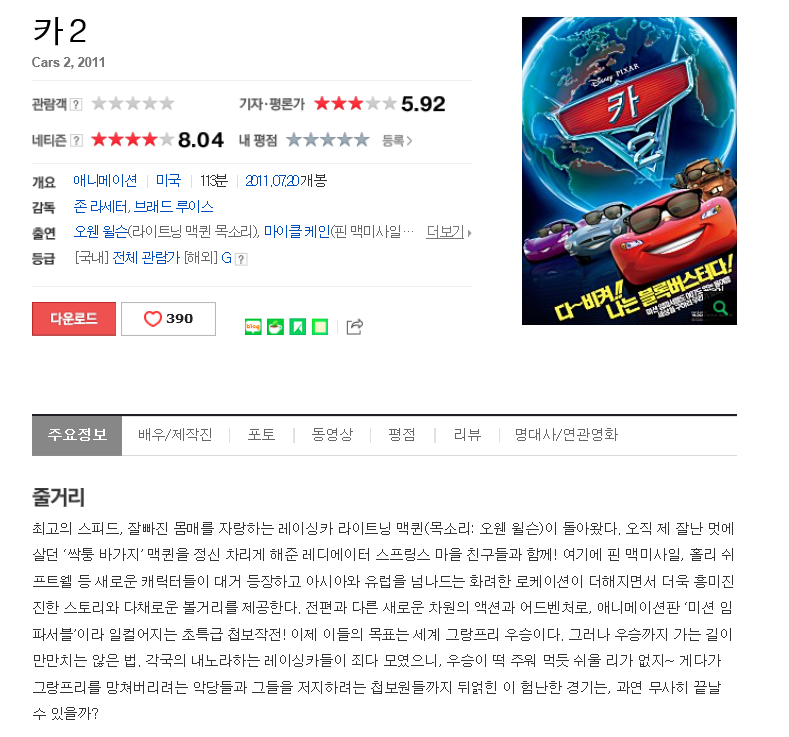Open help icon next to 네티즌
Viewport: 789px width, 737px height.
coord(76,140)
